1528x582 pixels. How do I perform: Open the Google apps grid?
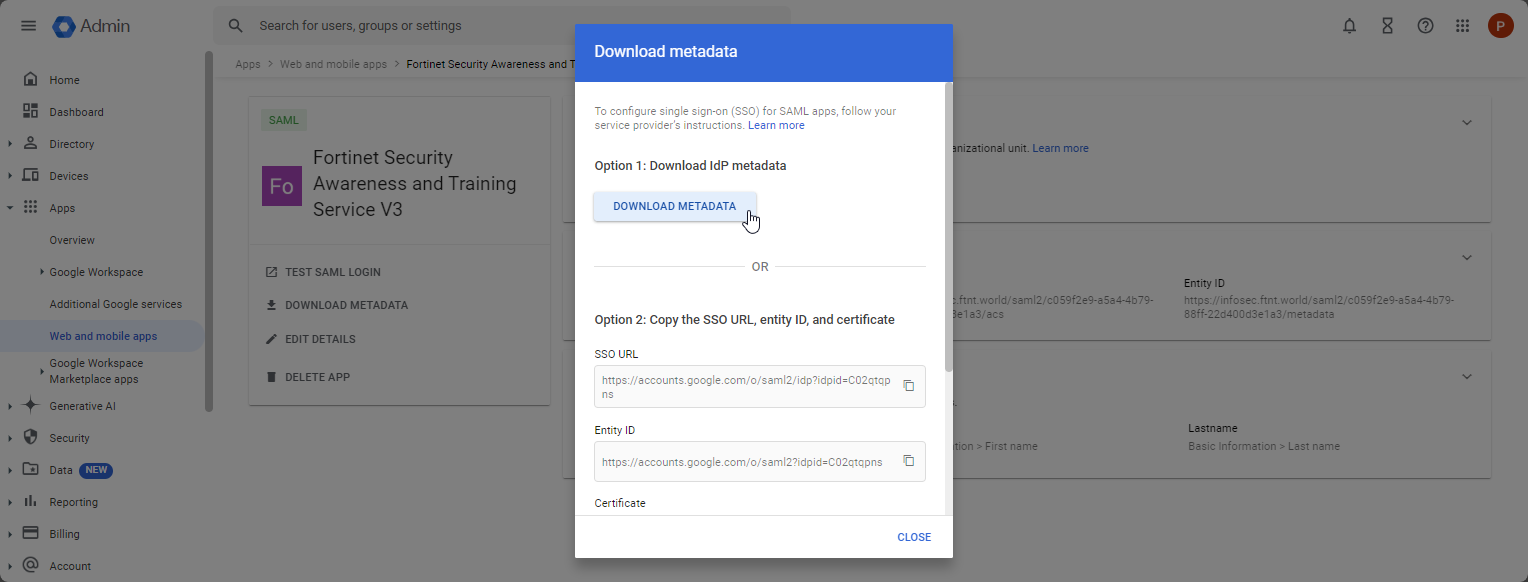pos(1462,26)
